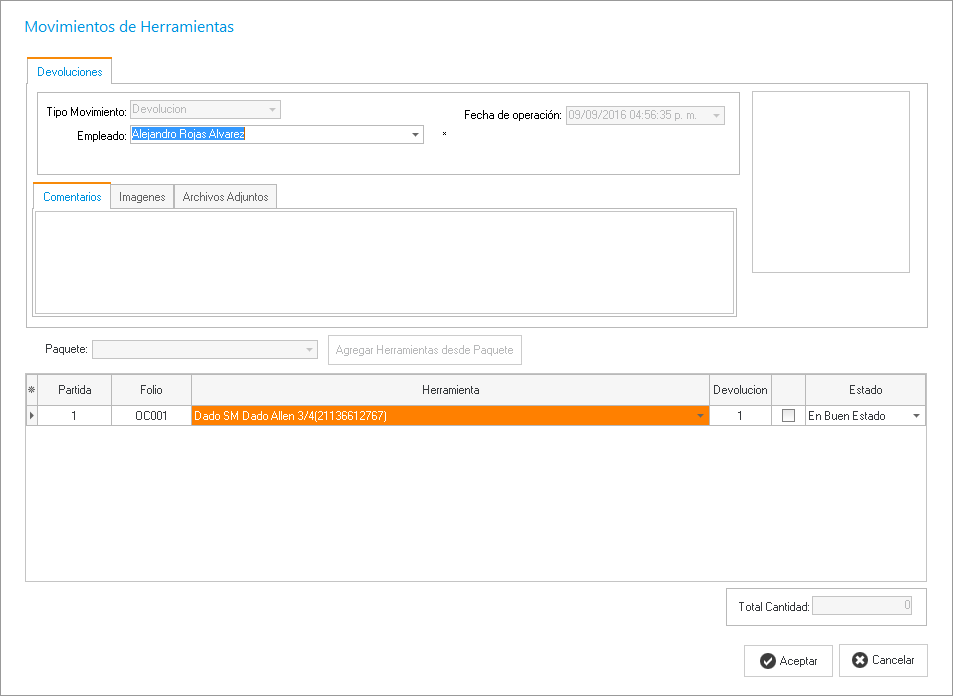Click the Folio column header
The image size is (953, 696).
pyautogui.click(x=151, y=390)
